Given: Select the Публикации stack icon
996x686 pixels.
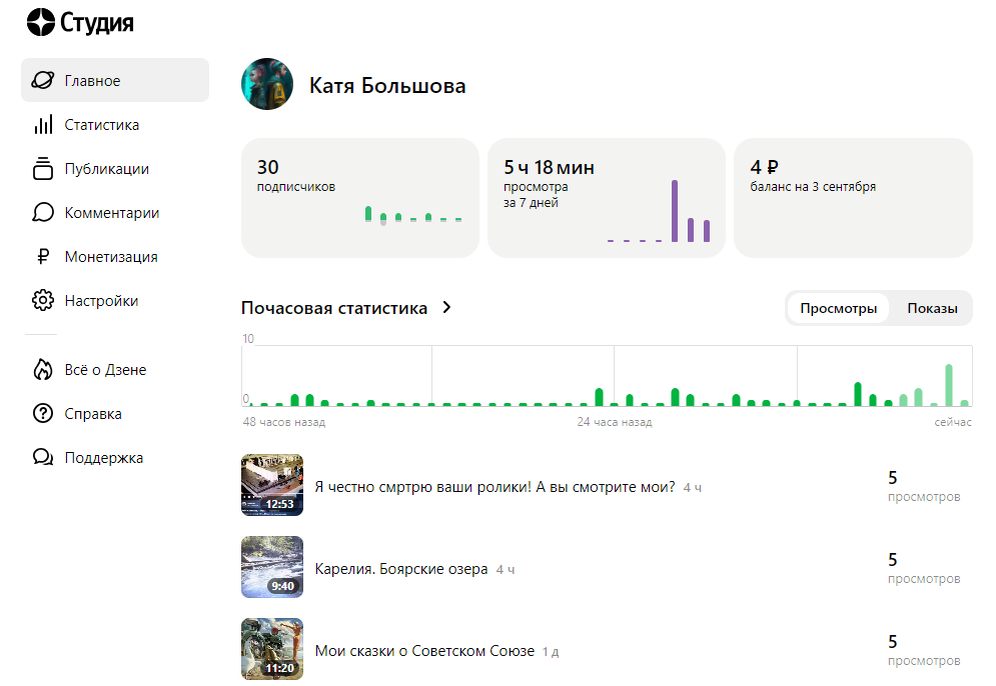Looking at the screenshot, I should coord(43,168).
